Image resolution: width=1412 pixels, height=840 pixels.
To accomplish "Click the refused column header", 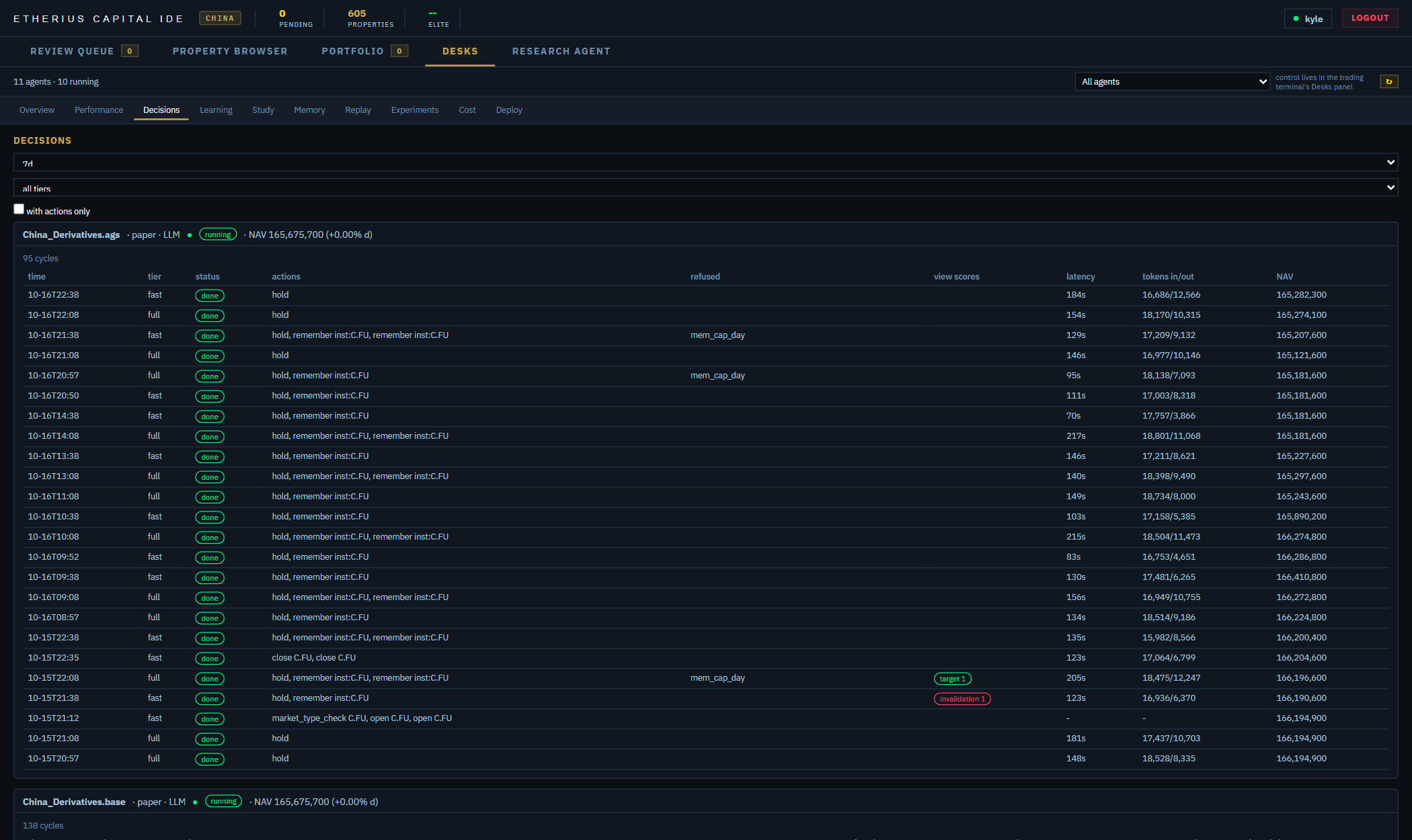I will (705, 277).
